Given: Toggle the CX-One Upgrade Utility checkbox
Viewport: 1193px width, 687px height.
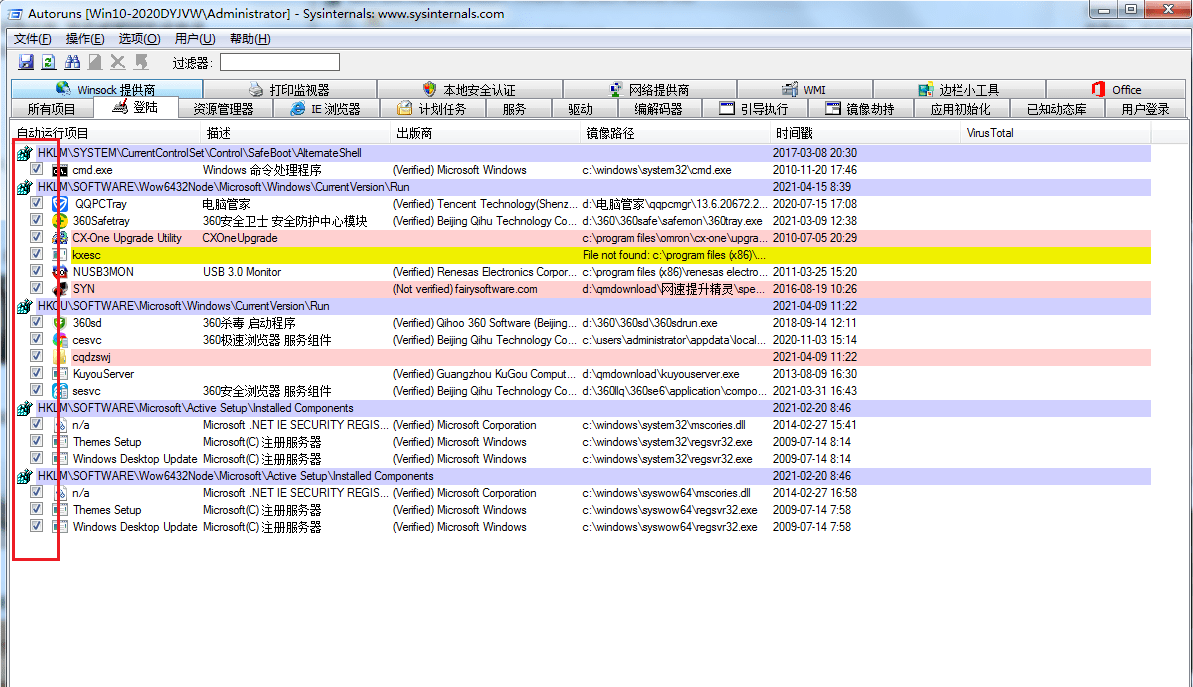Looking at the screenshot, I should (36, 237).
